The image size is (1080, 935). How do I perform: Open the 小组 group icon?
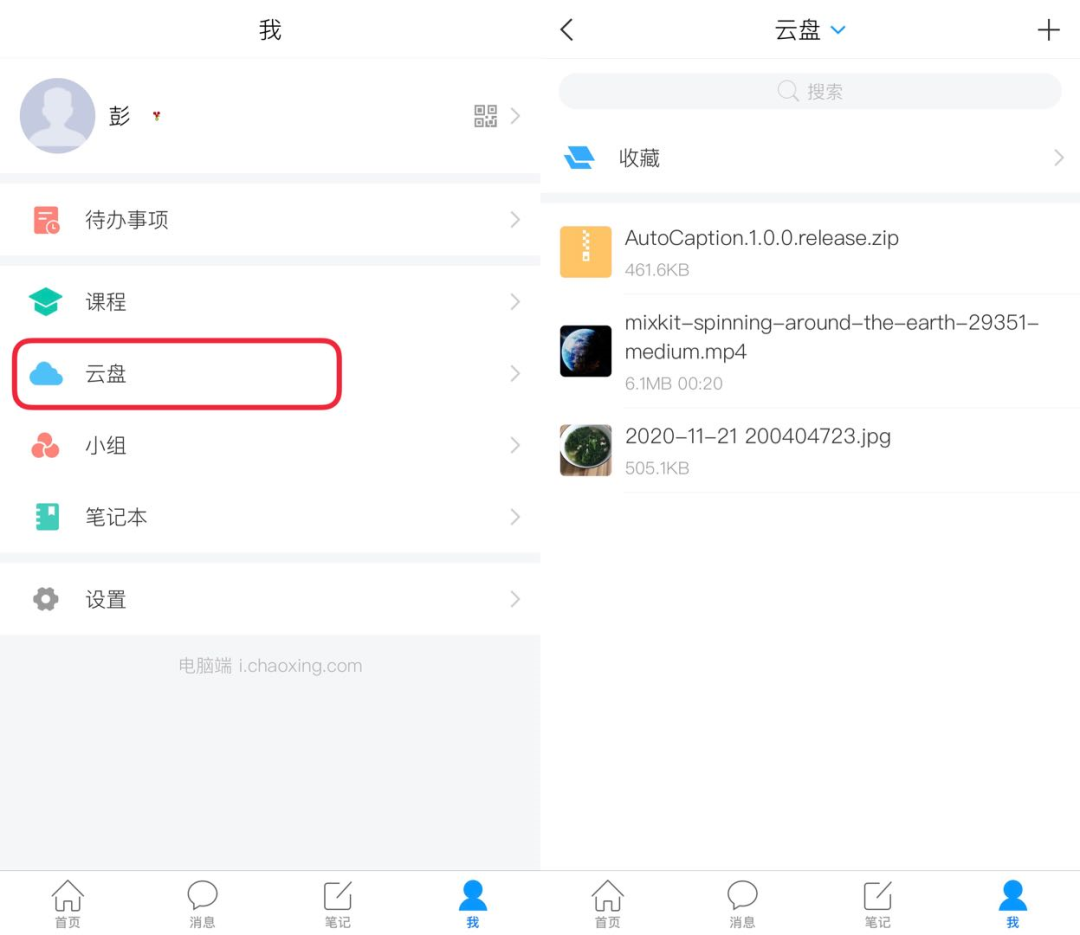coord(45,445)
